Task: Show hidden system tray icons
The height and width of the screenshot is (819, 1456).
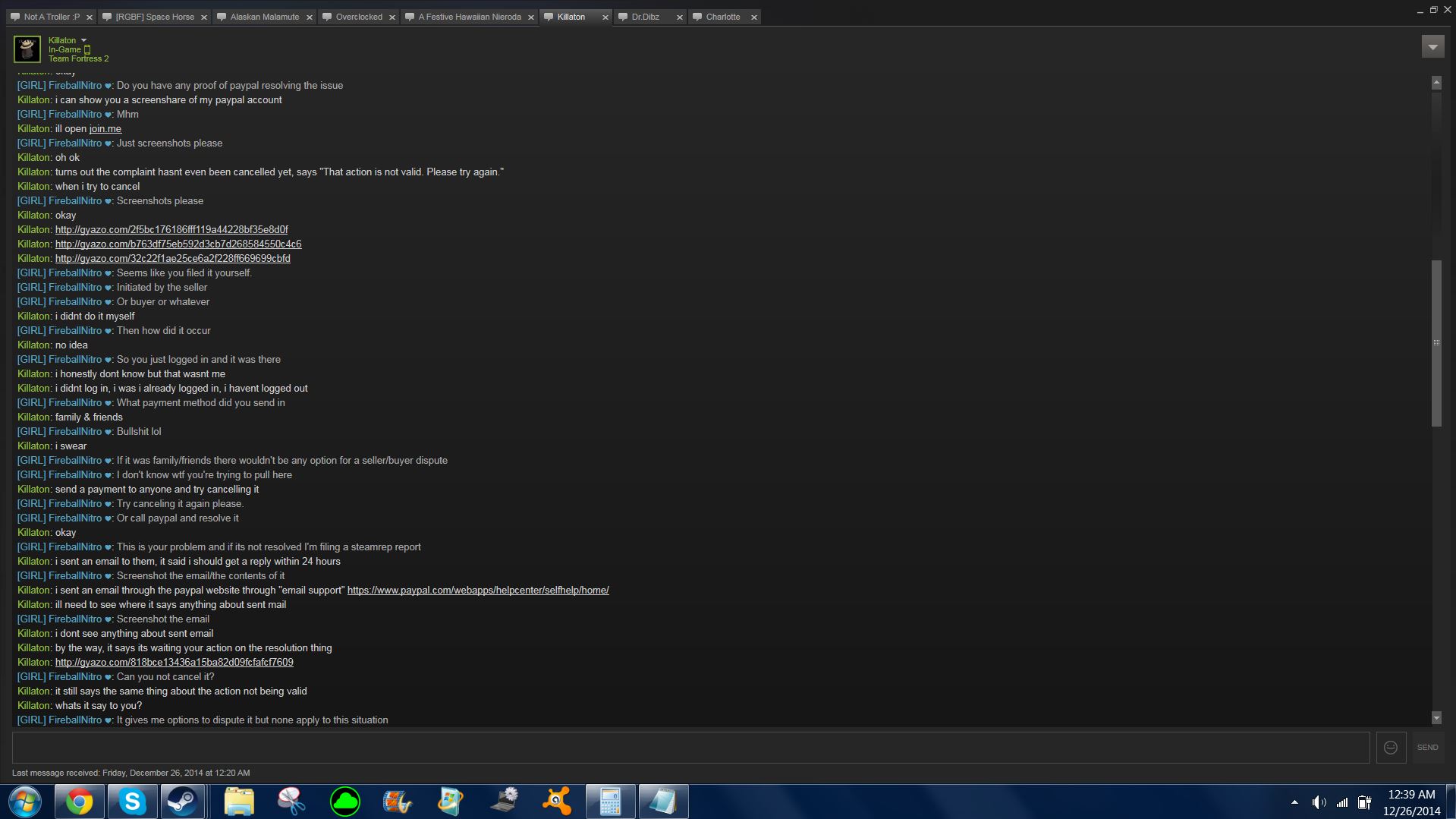Action: pyautogui.click(x=1294, y=802)
